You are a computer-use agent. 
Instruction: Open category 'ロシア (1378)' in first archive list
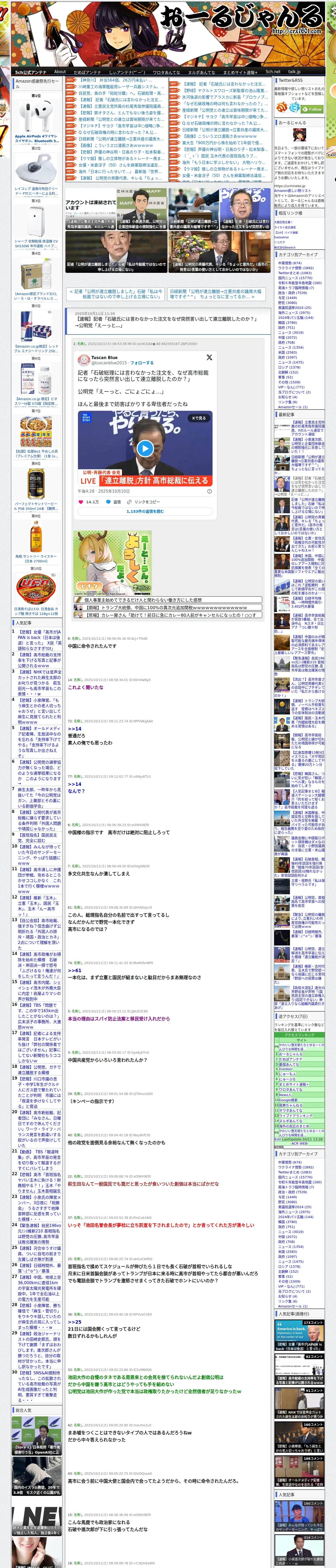(x=289, y=367)
